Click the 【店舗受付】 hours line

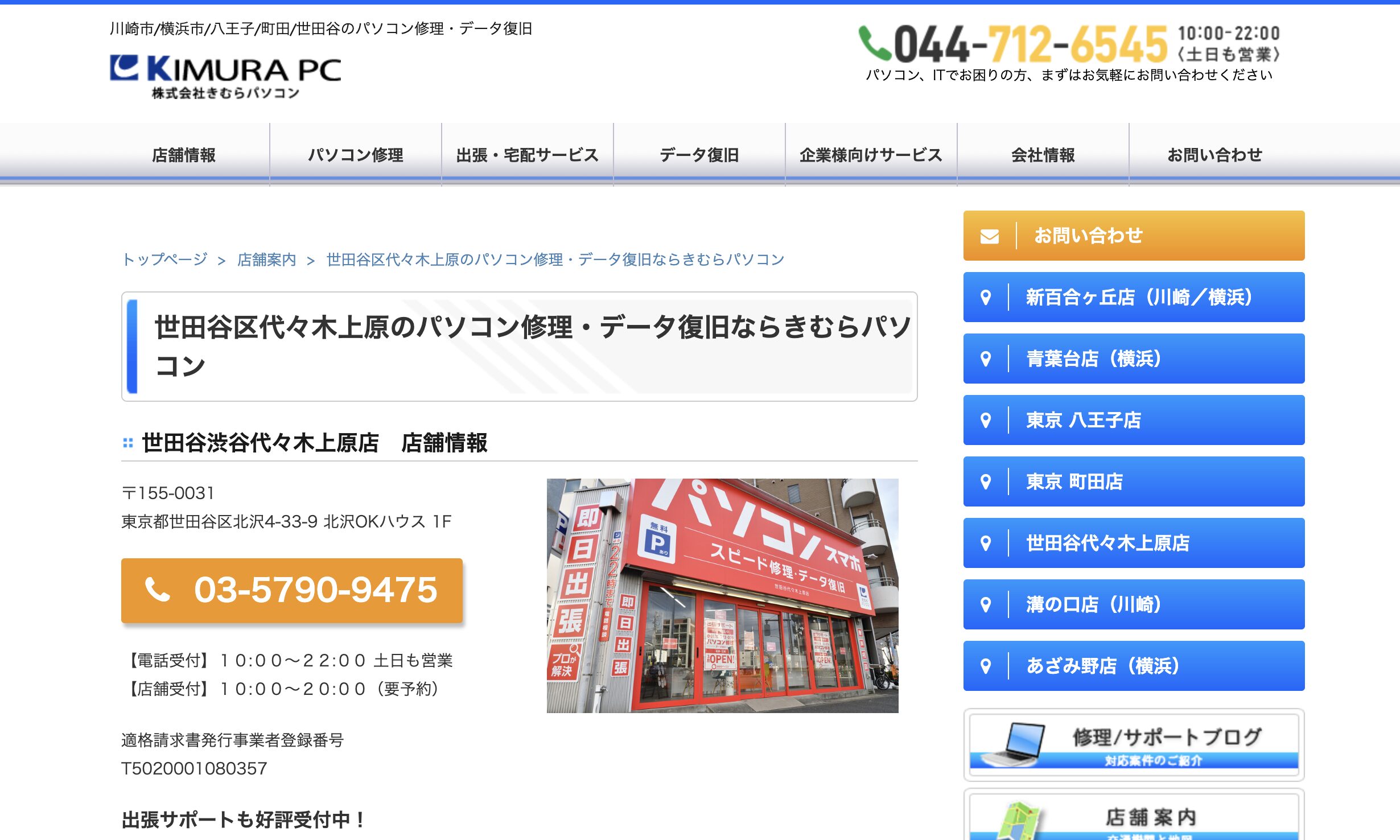(281, 689)
